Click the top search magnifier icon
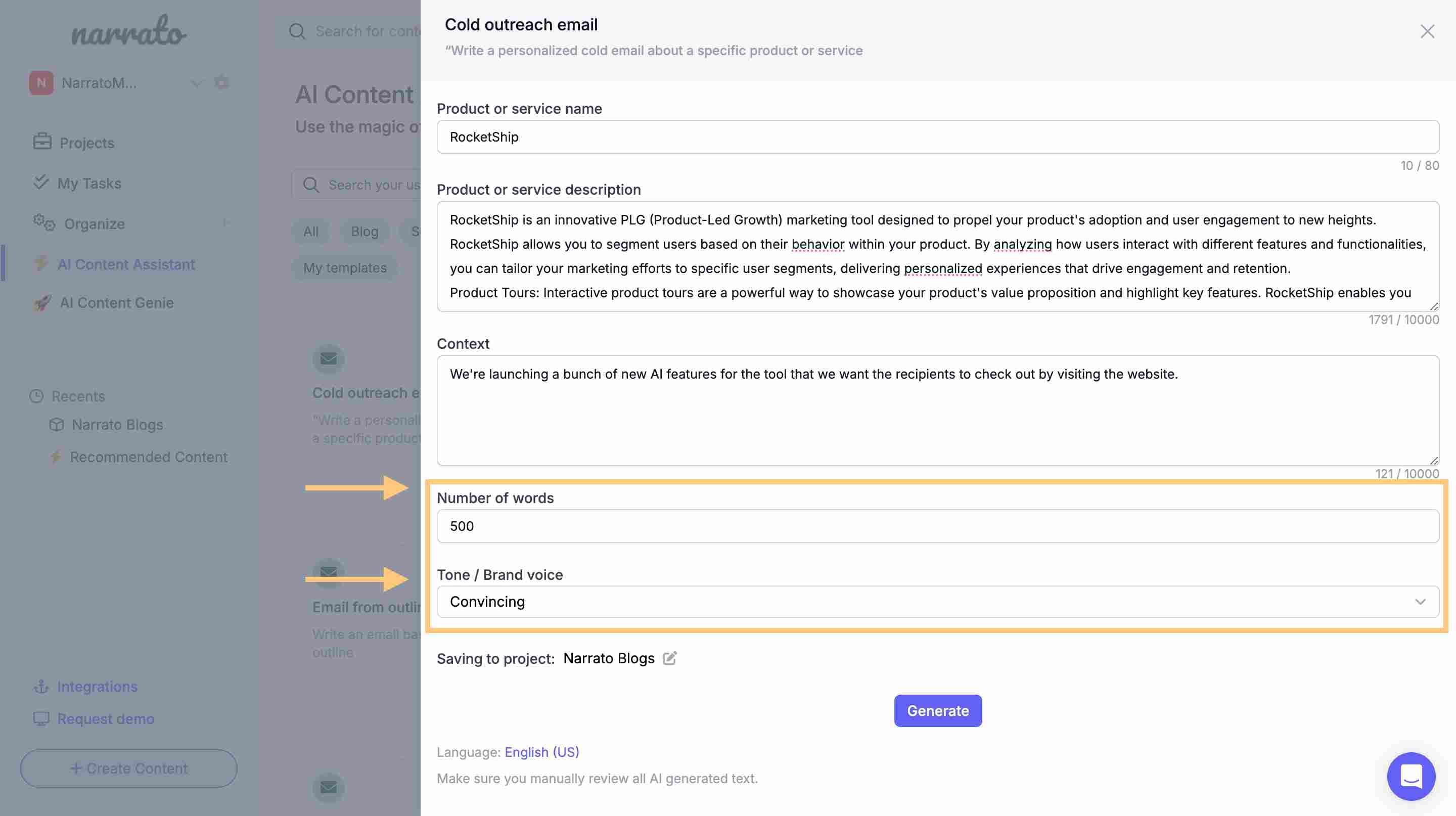This screenshot has width=1456, height=816. click(297, 31)
